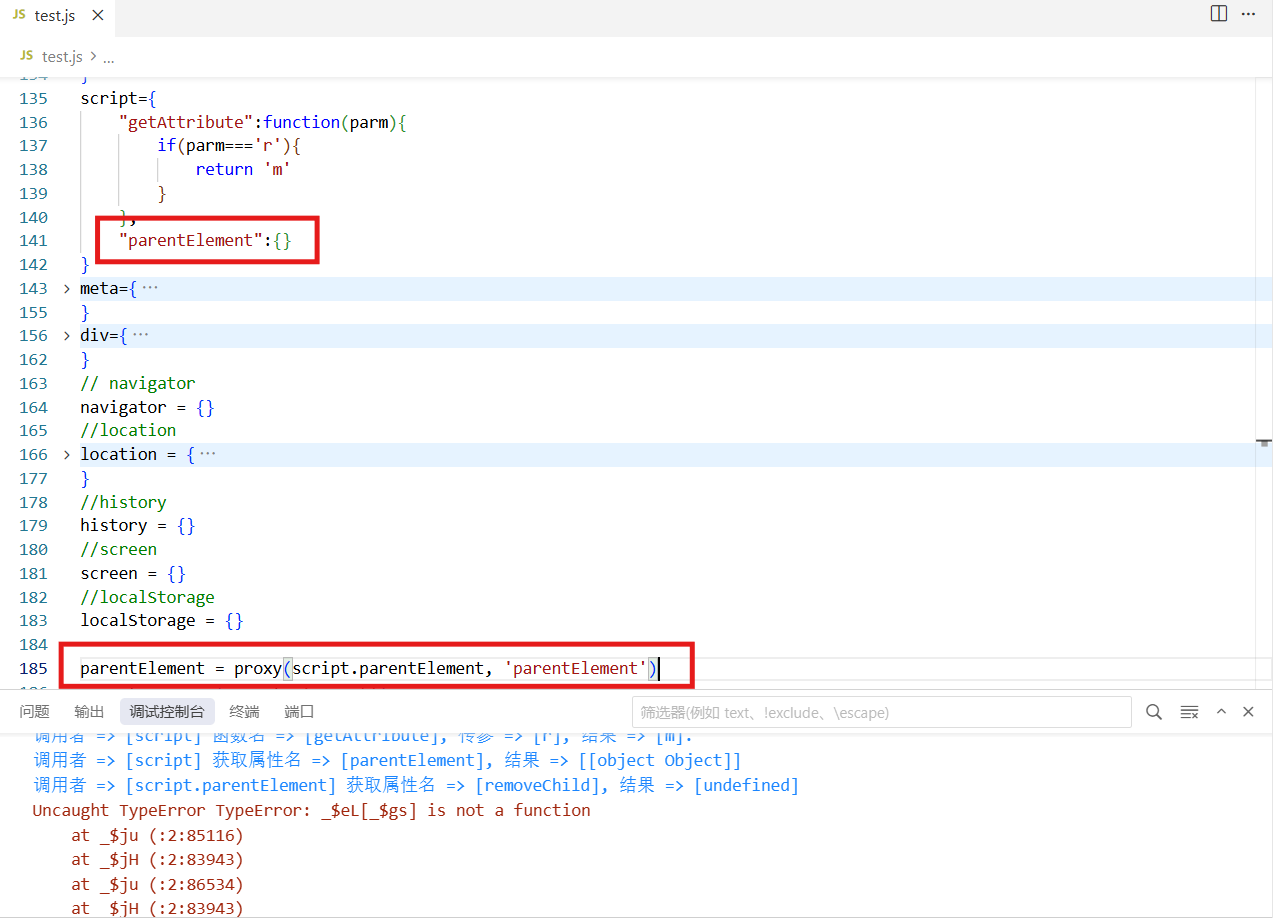Expand the folded meta block

tap(67, 289)
